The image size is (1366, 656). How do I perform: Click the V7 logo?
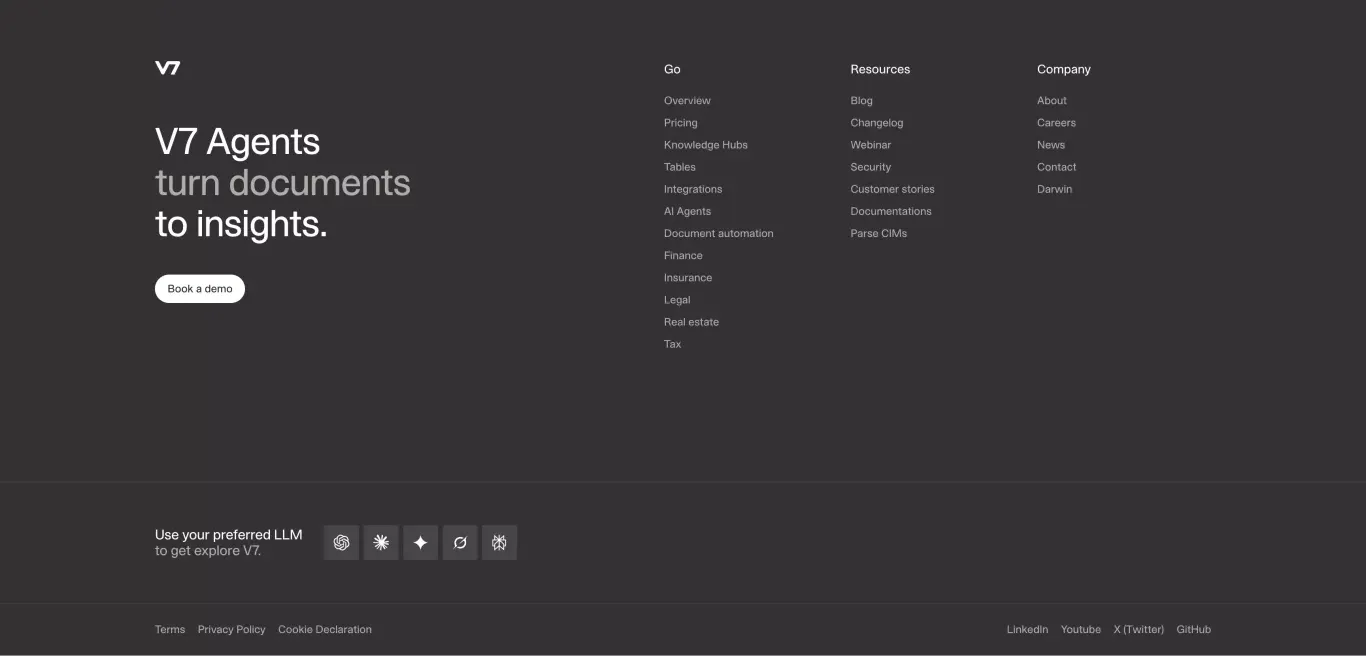click(x=168, y=68)
